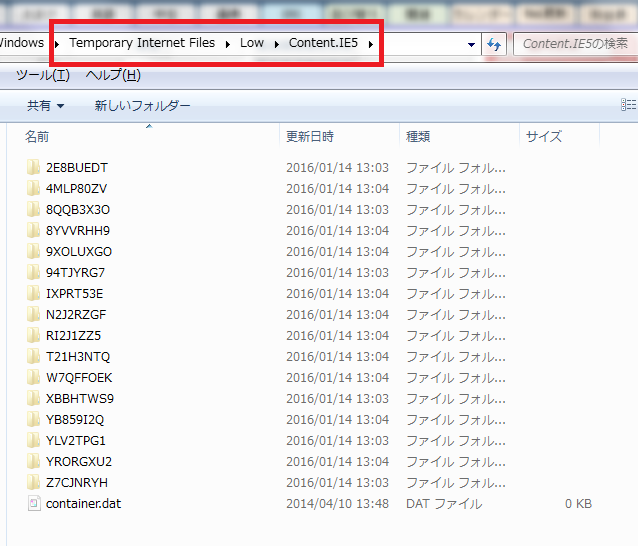Click the folder icon of 2E8BUEDT

33,167
